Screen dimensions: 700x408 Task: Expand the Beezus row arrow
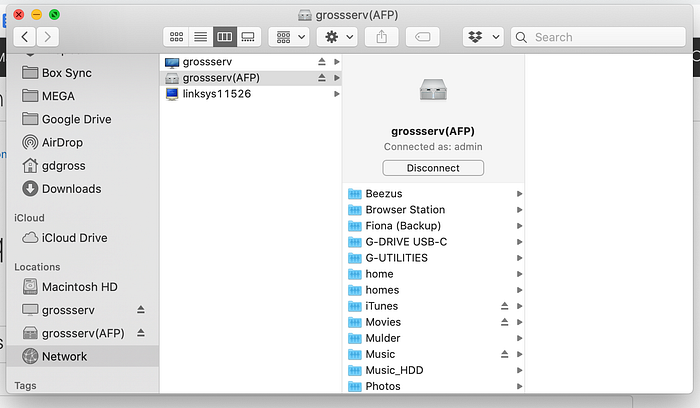point(520,194)
